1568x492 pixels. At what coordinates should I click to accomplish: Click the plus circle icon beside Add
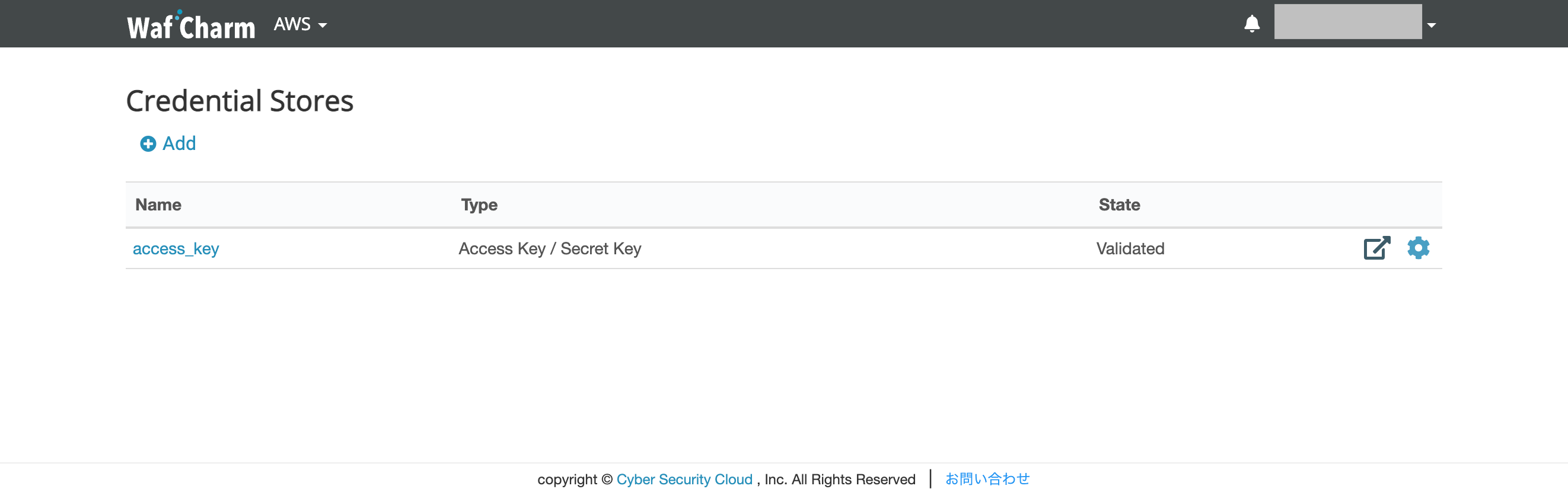pos(148,144)
